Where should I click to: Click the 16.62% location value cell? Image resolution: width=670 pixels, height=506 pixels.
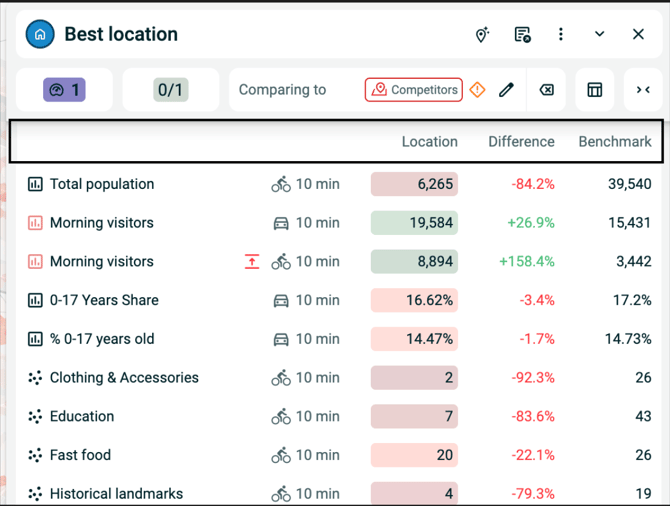point(414,300)
